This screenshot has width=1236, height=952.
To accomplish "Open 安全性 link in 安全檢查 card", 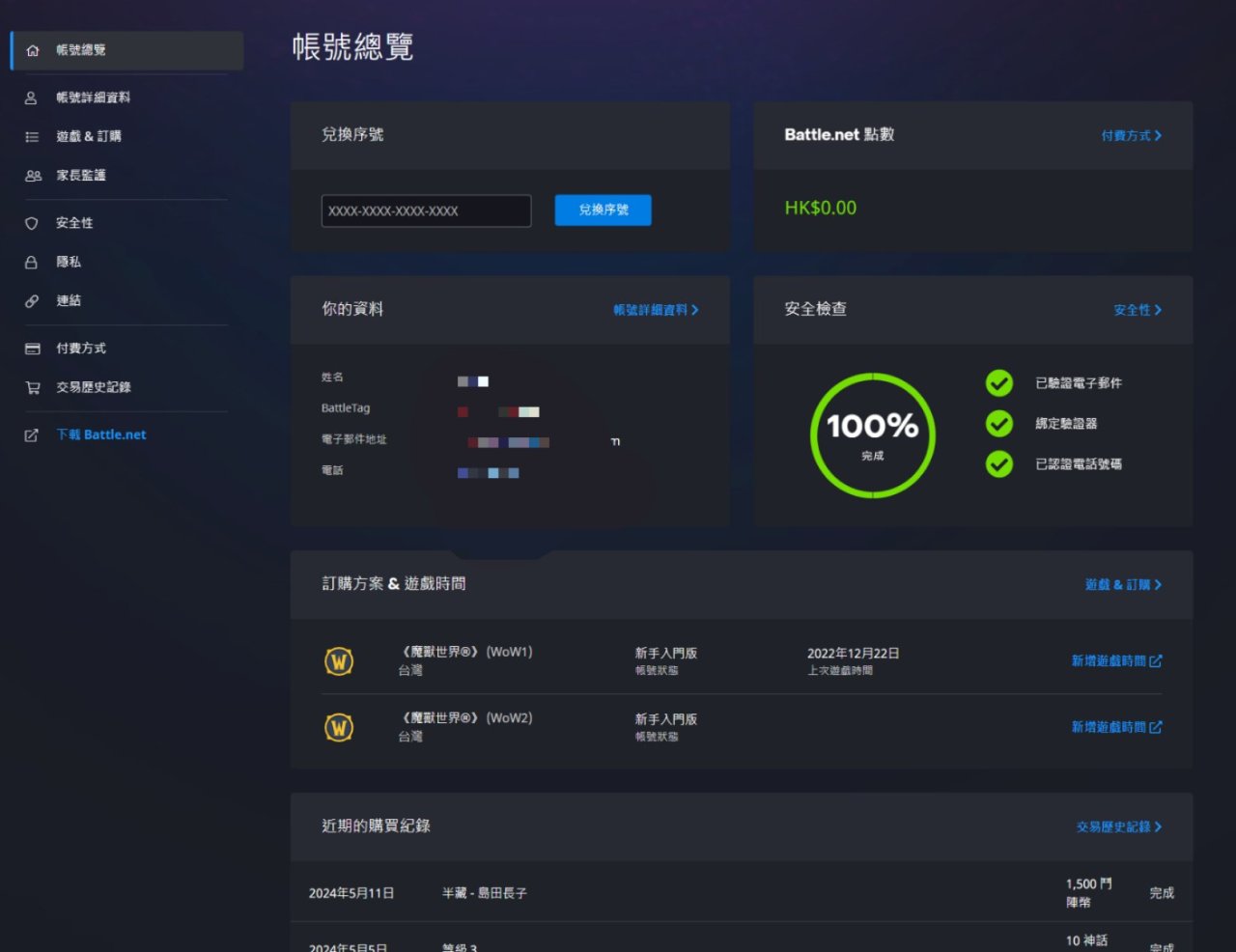I will pos(1138,310).
